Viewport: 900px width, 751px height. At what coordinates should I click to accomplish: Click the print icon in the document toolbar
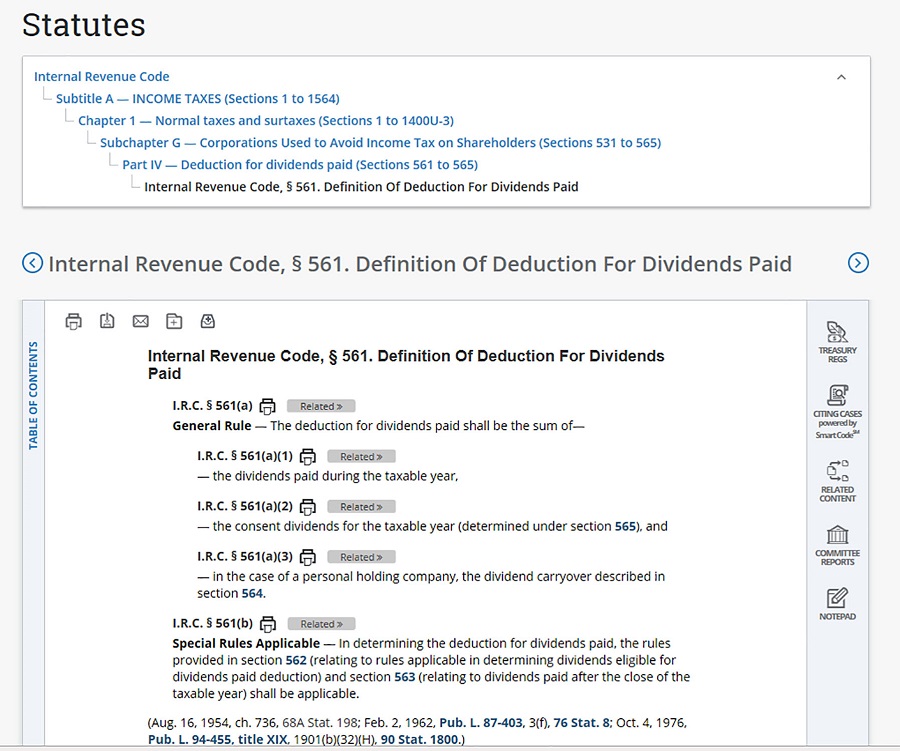(73, 321)
